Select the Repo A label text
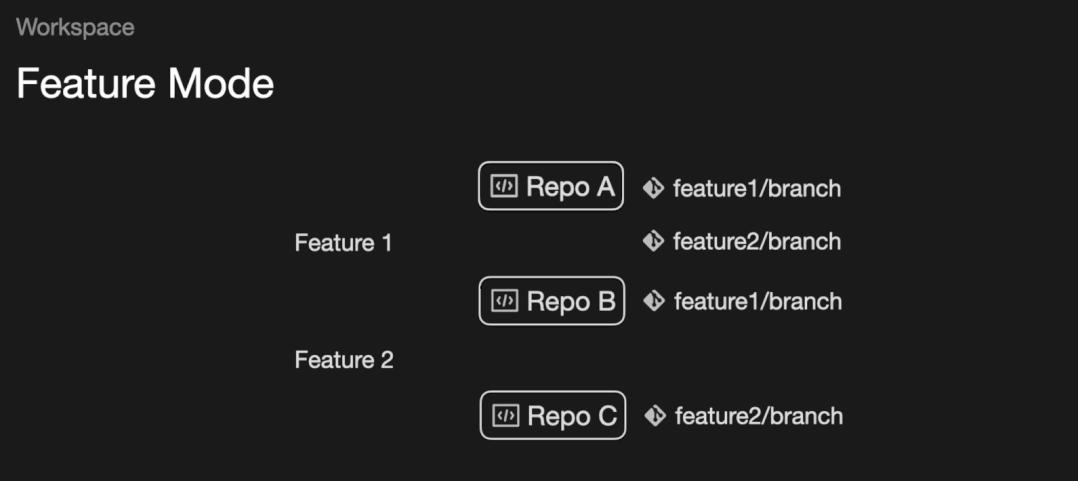This screenshot has height=481, width=1078. (570, 187)
